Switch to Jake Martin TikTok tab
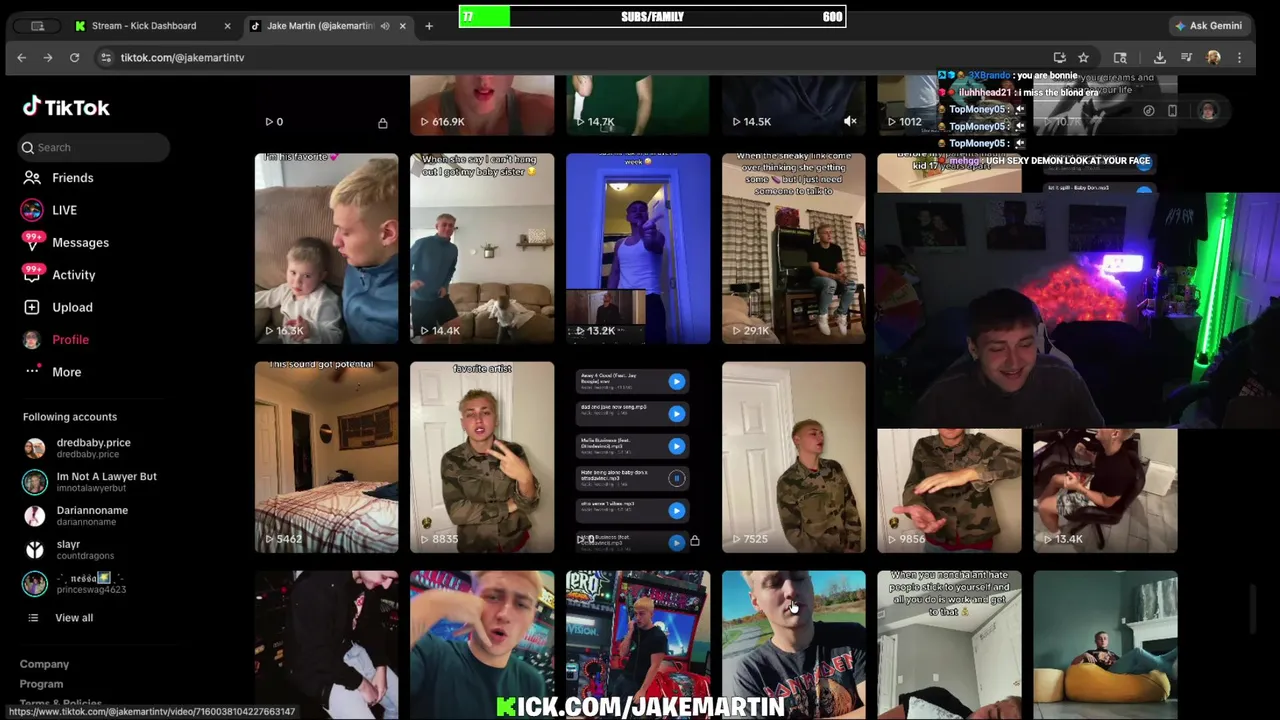Image resolution: width=1280 pixels, height=720 pixels. point(328,26)
